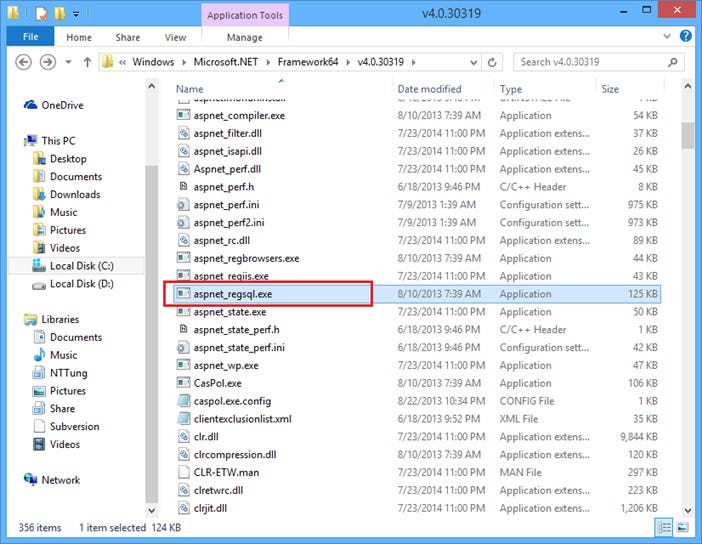Viewport: 702px width, 544px height.
Task: Click the Forward navigation arrow
Action: click(x=48, y=62)
